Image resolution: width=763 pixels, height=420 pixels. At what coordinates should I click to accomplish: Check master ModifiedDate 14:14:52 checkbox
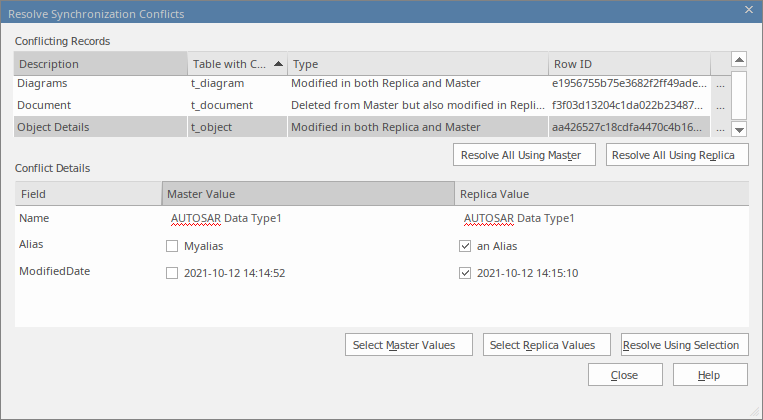[x=172, y=273]
